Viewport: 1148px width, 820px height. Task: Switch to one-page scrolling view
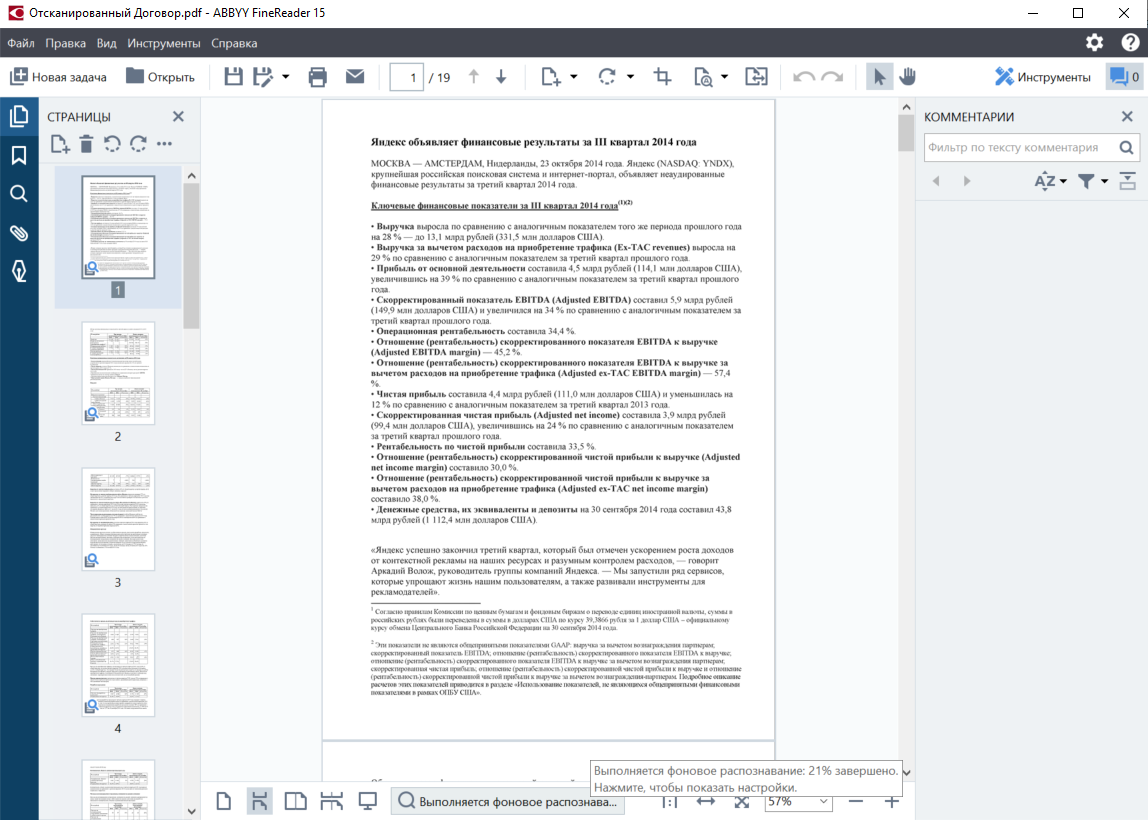pyautogui.click(x=259, y=801)
